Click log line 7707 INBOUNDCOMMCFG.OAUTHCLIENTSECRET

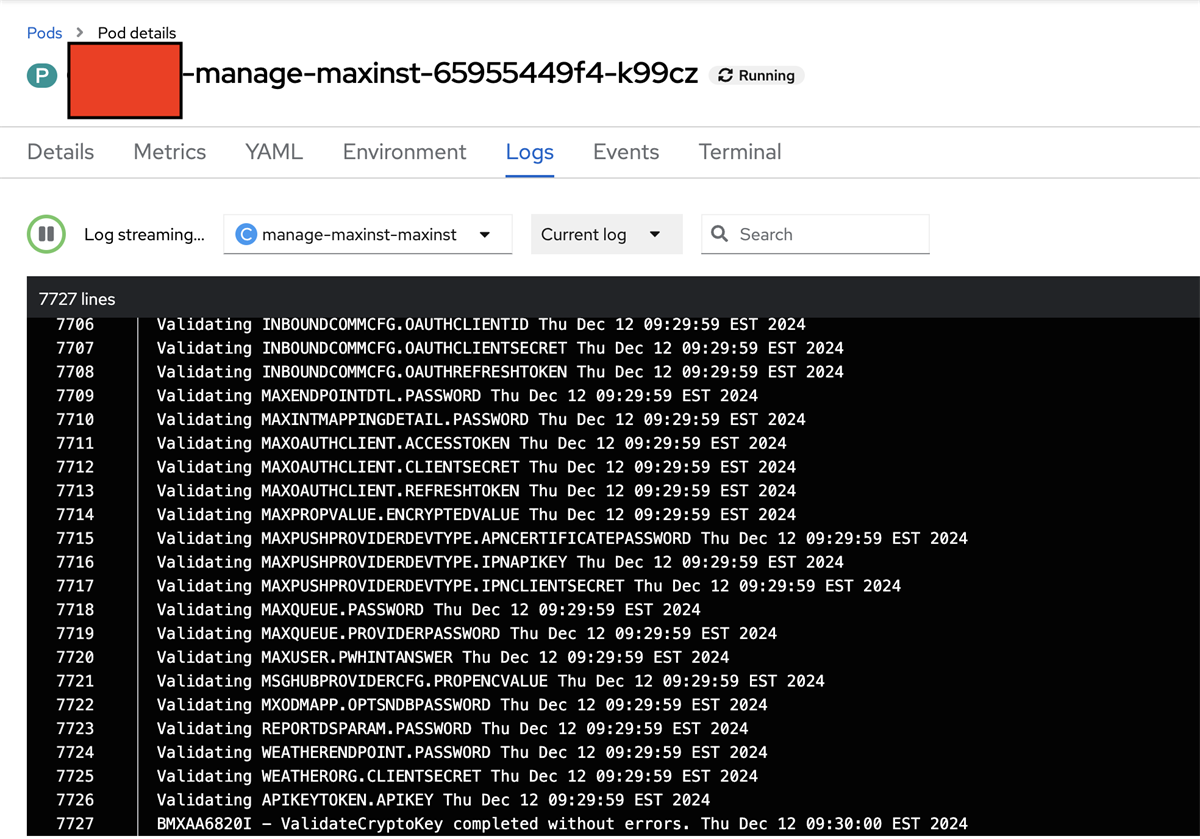[x=500, y=348]
